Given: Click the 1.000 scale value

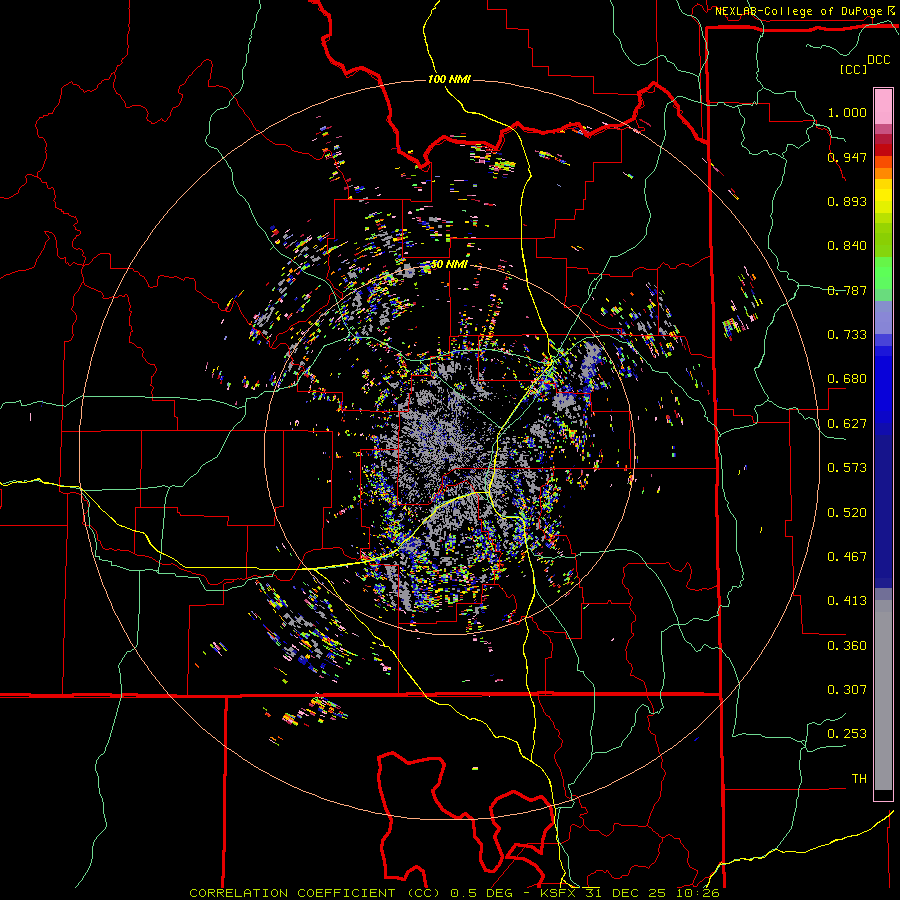Looking at the screenshot, I should 847,112.
